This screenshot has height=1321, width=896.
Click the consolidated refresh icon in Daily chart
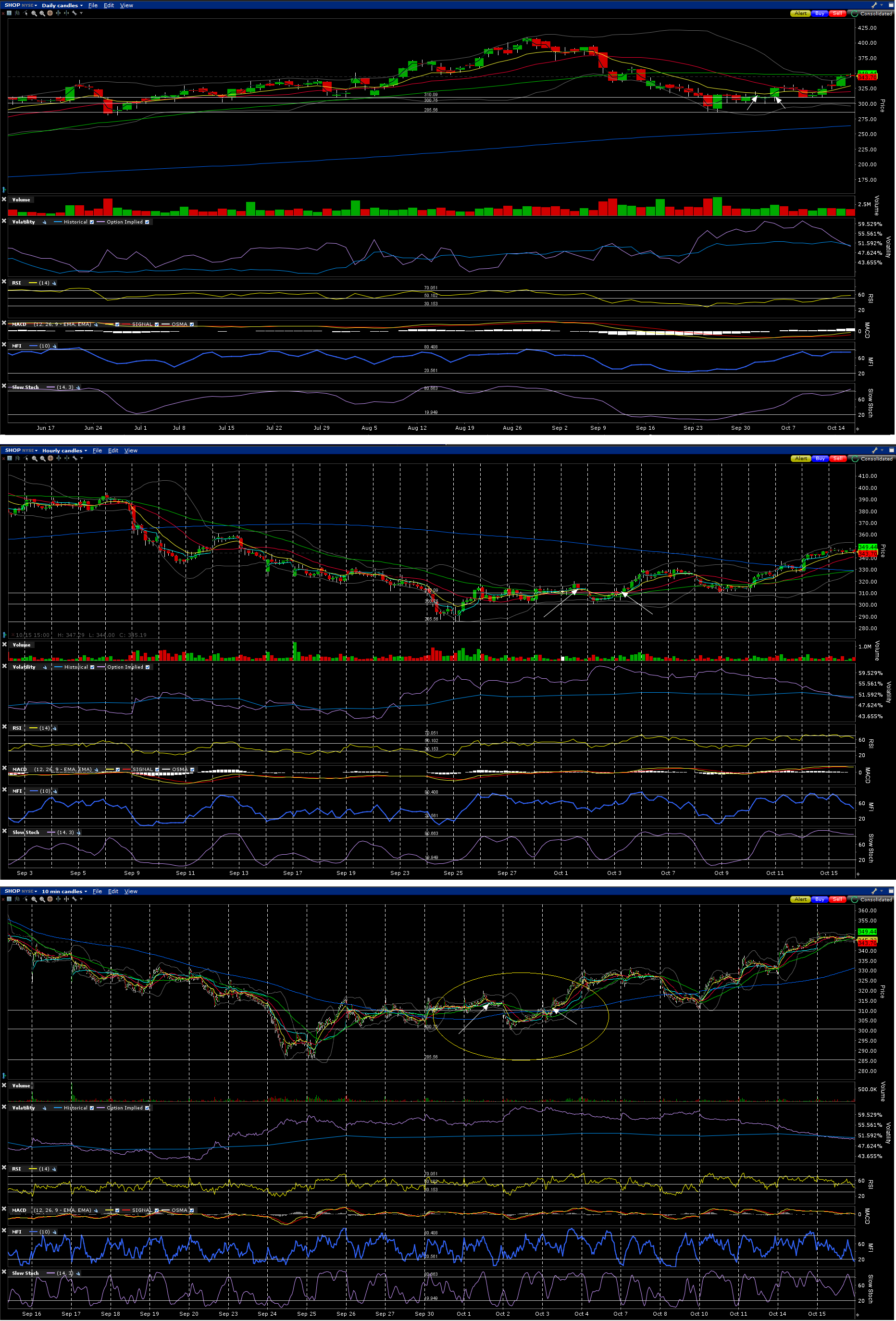(x=855, y=13)
